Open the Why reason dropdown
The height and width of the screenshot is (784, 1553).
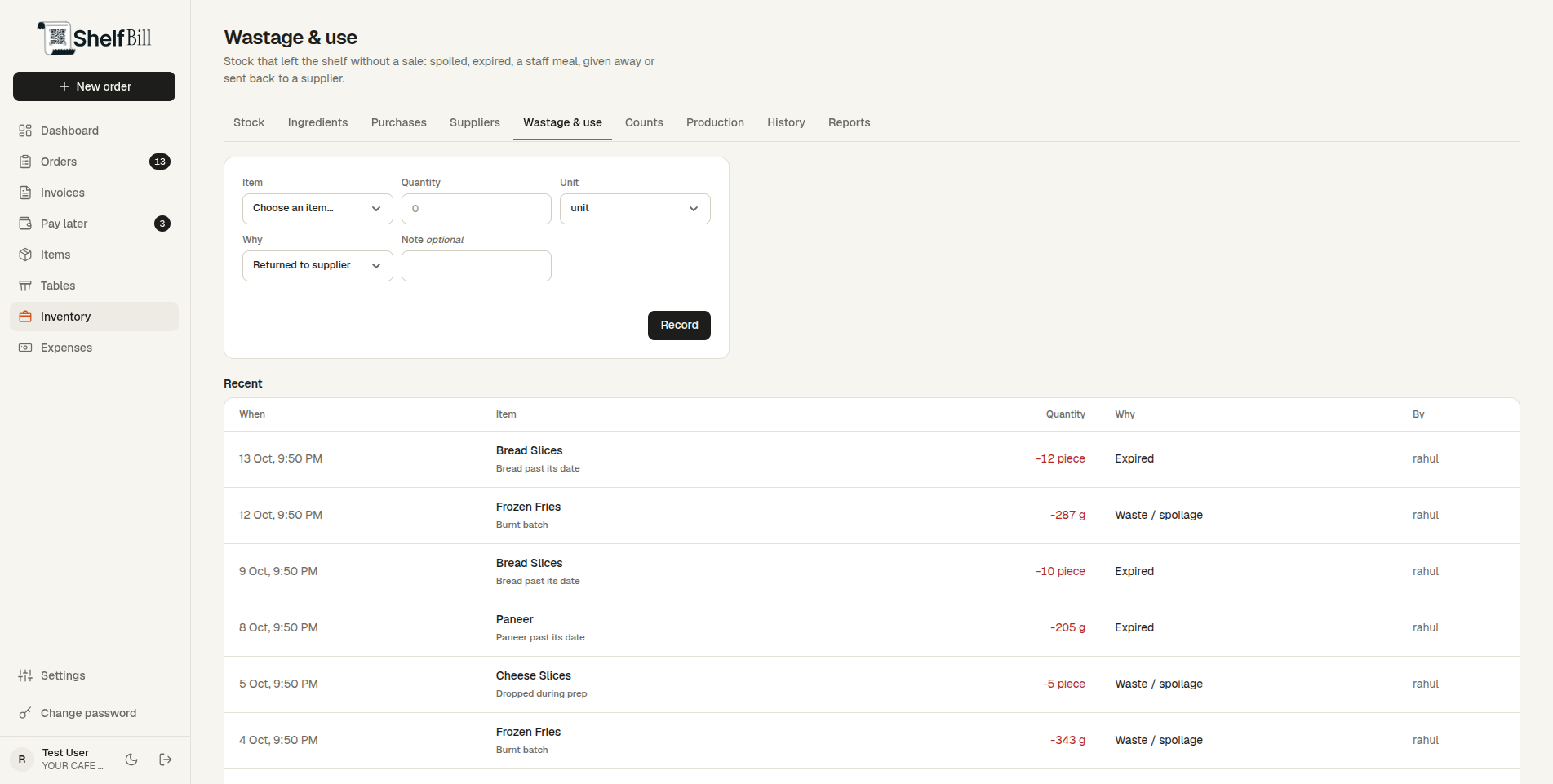tap(317, 266)
